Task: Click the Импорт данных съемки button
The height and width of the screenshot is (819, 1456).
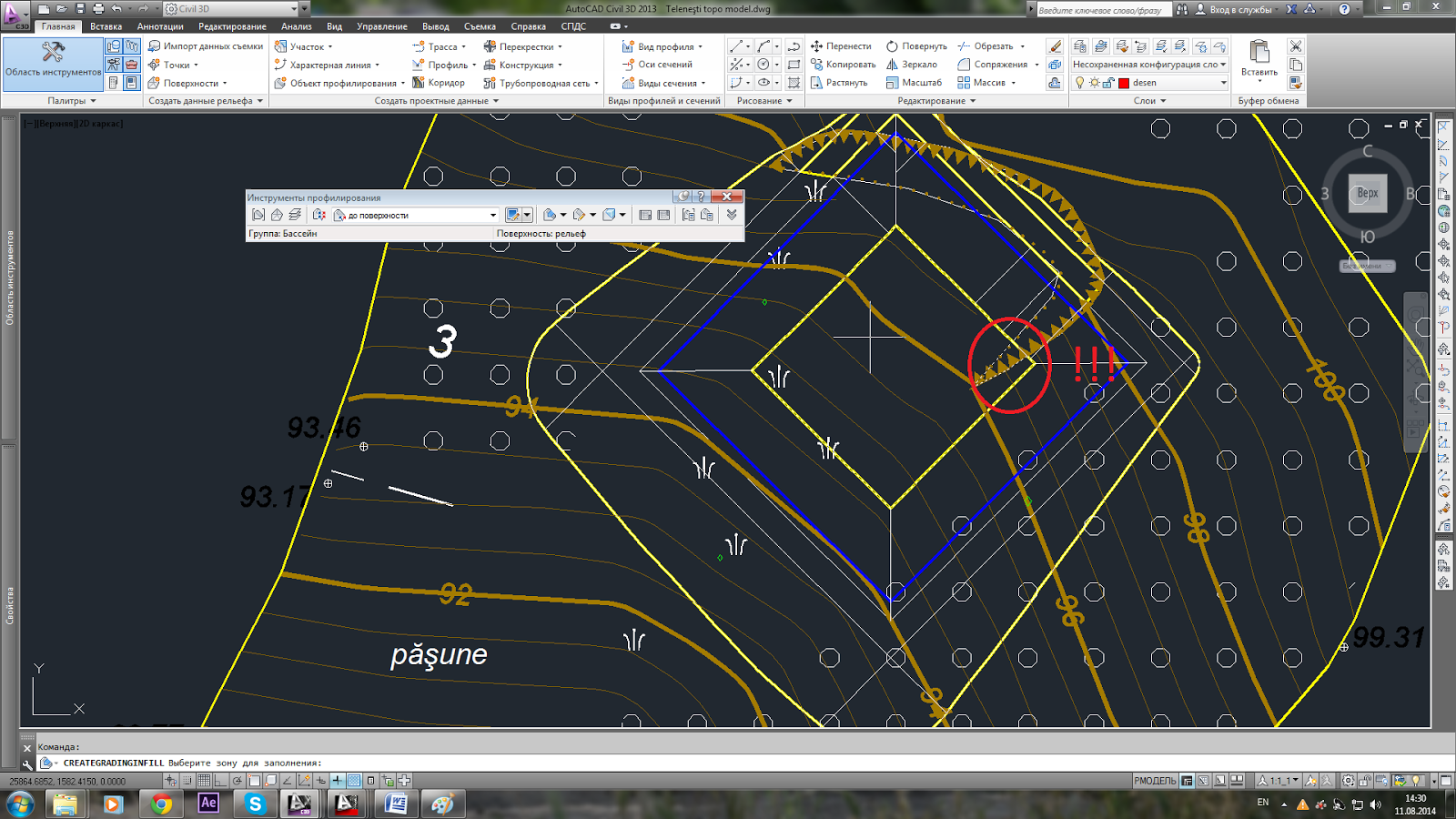Action: pos(206,46)
